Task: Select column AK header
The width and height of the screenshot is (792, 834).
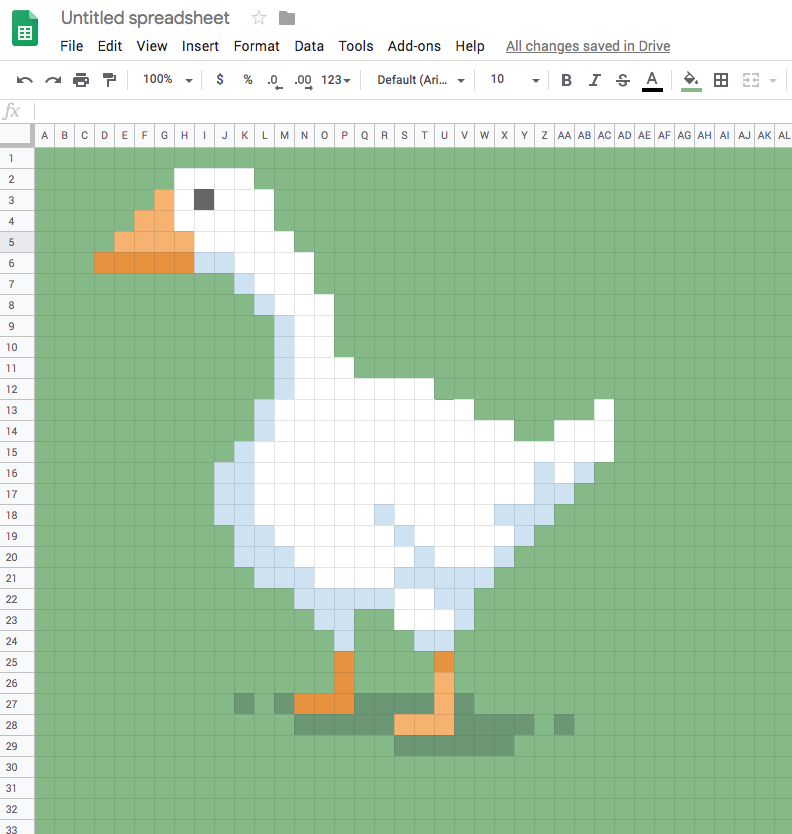Action: 764,136
